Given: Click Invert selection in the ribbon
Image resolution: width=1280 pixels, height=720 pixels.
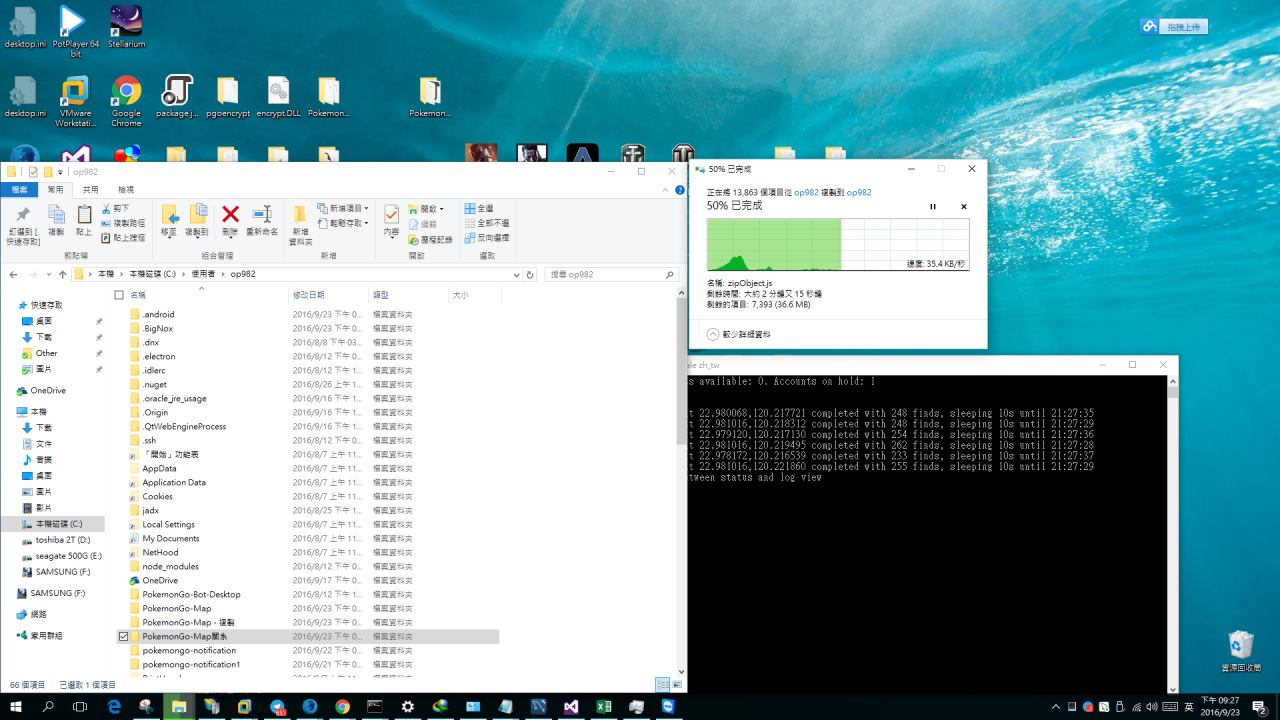Looking at the screenshot, I should click(487, 238).
